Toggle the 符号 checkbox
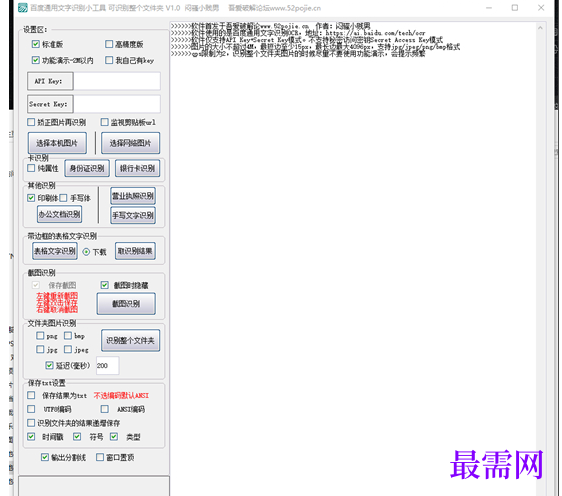 [x=77, y=437]
